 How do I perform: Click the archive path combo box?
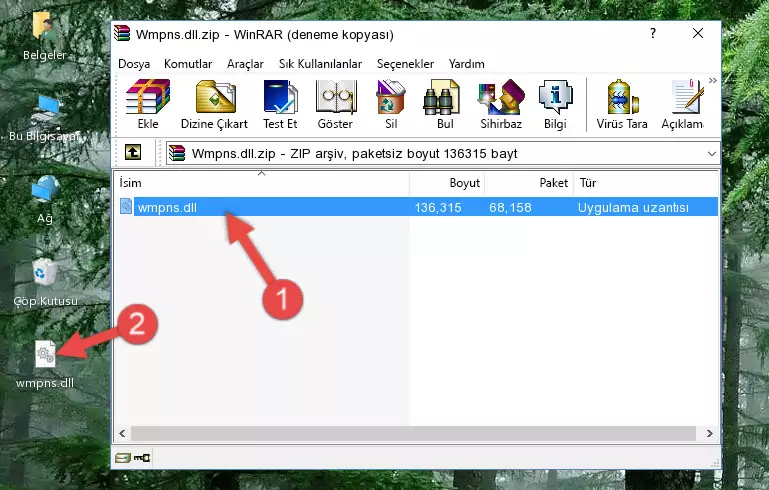(x=443, y=154)
